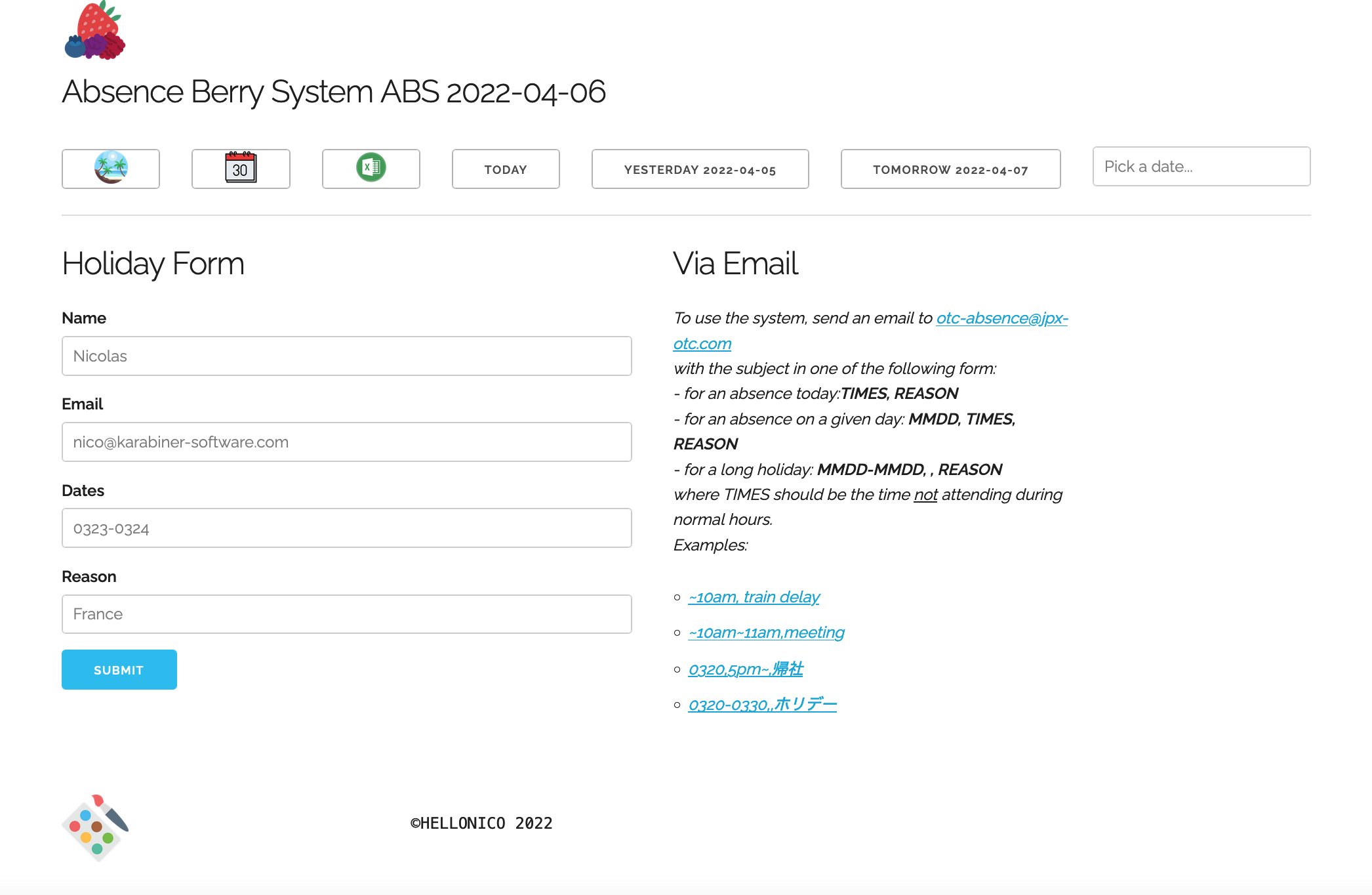Screen dimensions: 1372x895
Task: Click the berry logo icon
Action: pyautogui.click(x=95, y=31)
